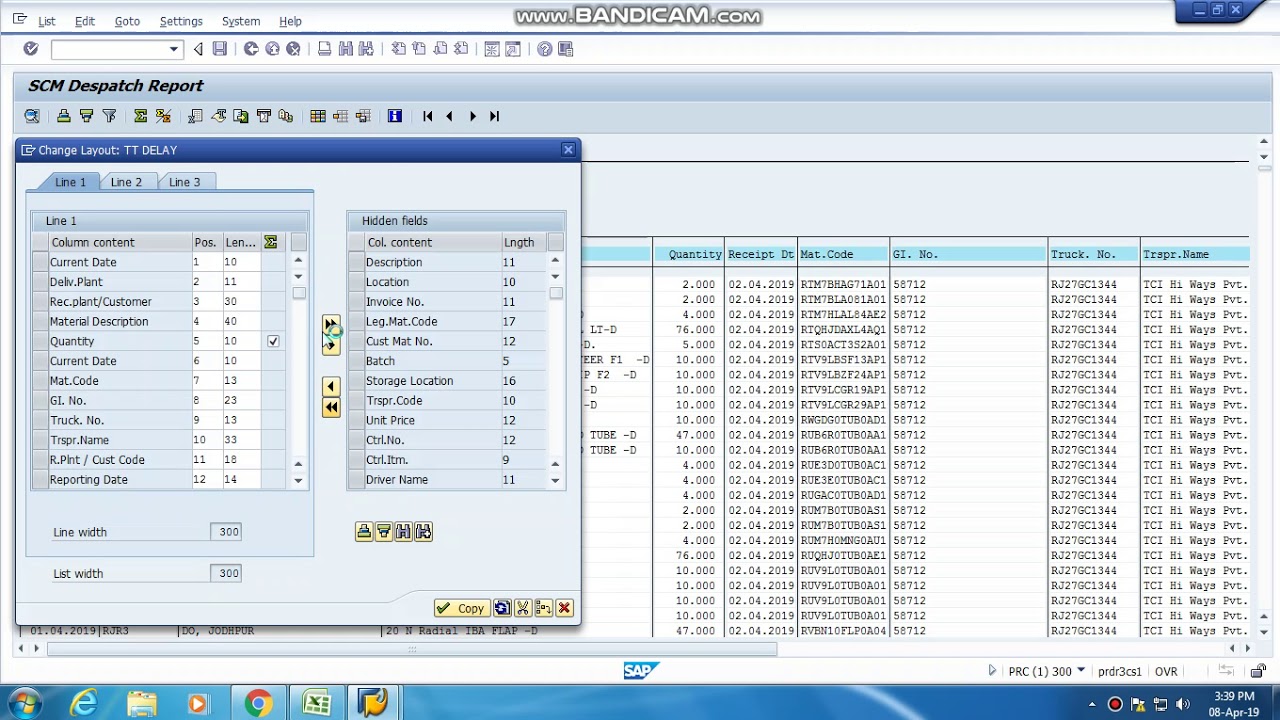Image resolution: width=1280 pixels, height=720 pixels.
Task: Click the blue Information icon
Action: [395, 116]
